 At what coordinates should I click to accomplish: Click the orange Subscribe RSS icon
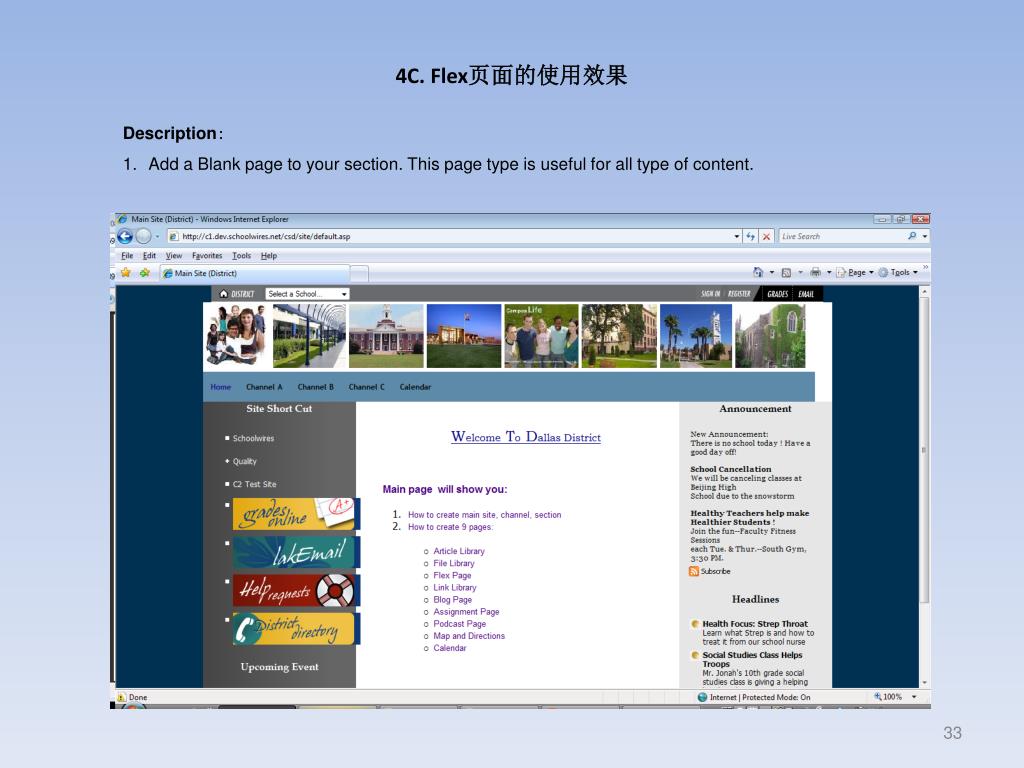694,571
